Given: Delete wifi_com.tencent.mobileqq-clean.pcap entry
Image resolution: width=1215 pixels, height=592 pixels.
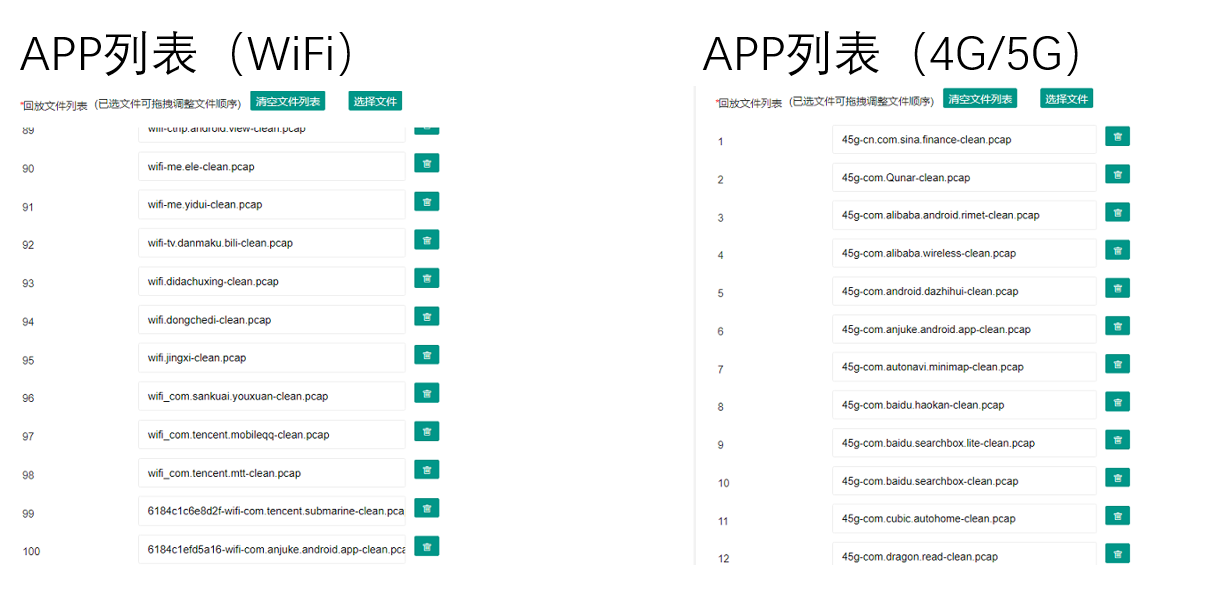Looking at the screenshot, I should tap(426, 432).
